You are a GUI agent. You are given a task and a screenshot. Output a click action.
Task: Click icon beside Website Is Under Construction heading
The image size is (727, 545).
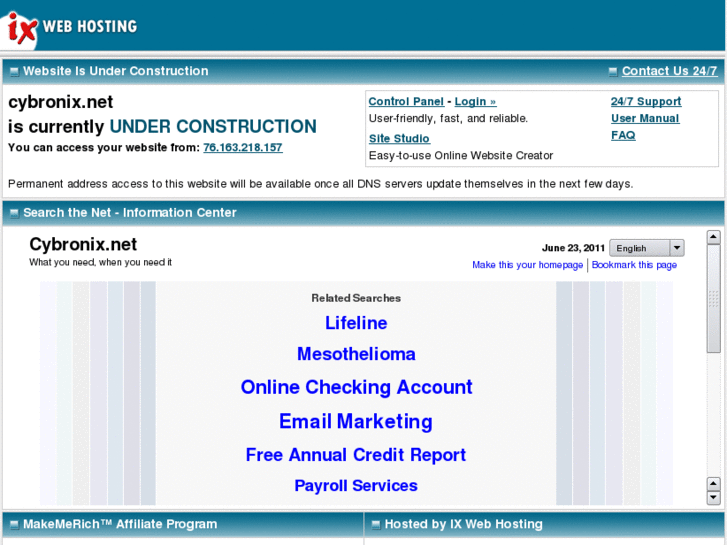(14, 71)
